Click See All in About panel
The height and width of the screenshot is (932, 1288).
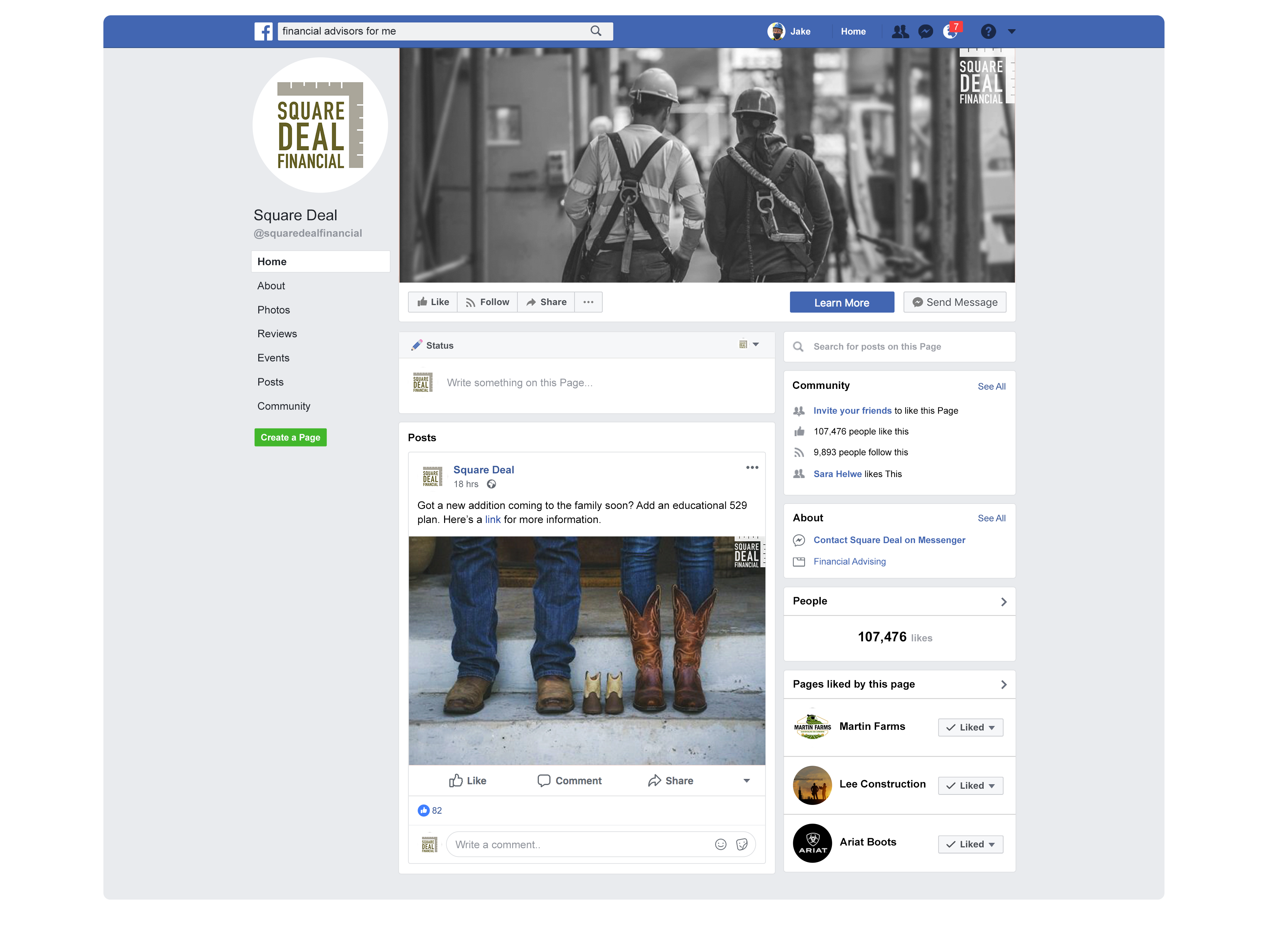991,519
